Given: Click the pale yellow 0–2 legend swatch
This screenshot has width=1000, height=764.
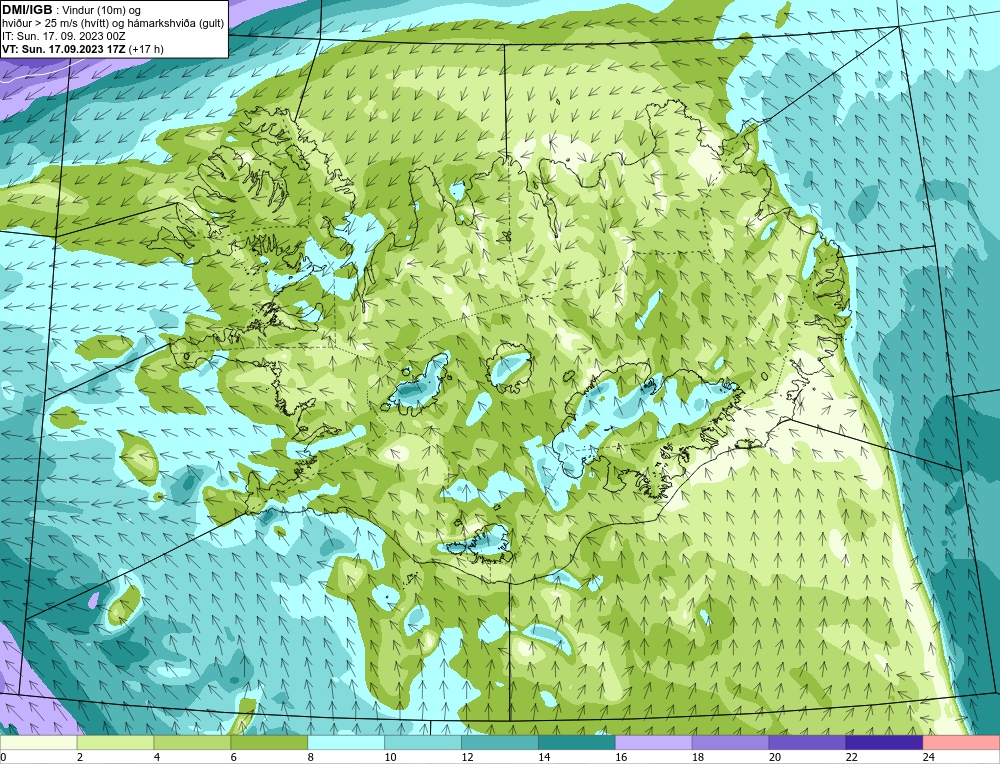Looking at the screenshot, I should pos(38,743).
